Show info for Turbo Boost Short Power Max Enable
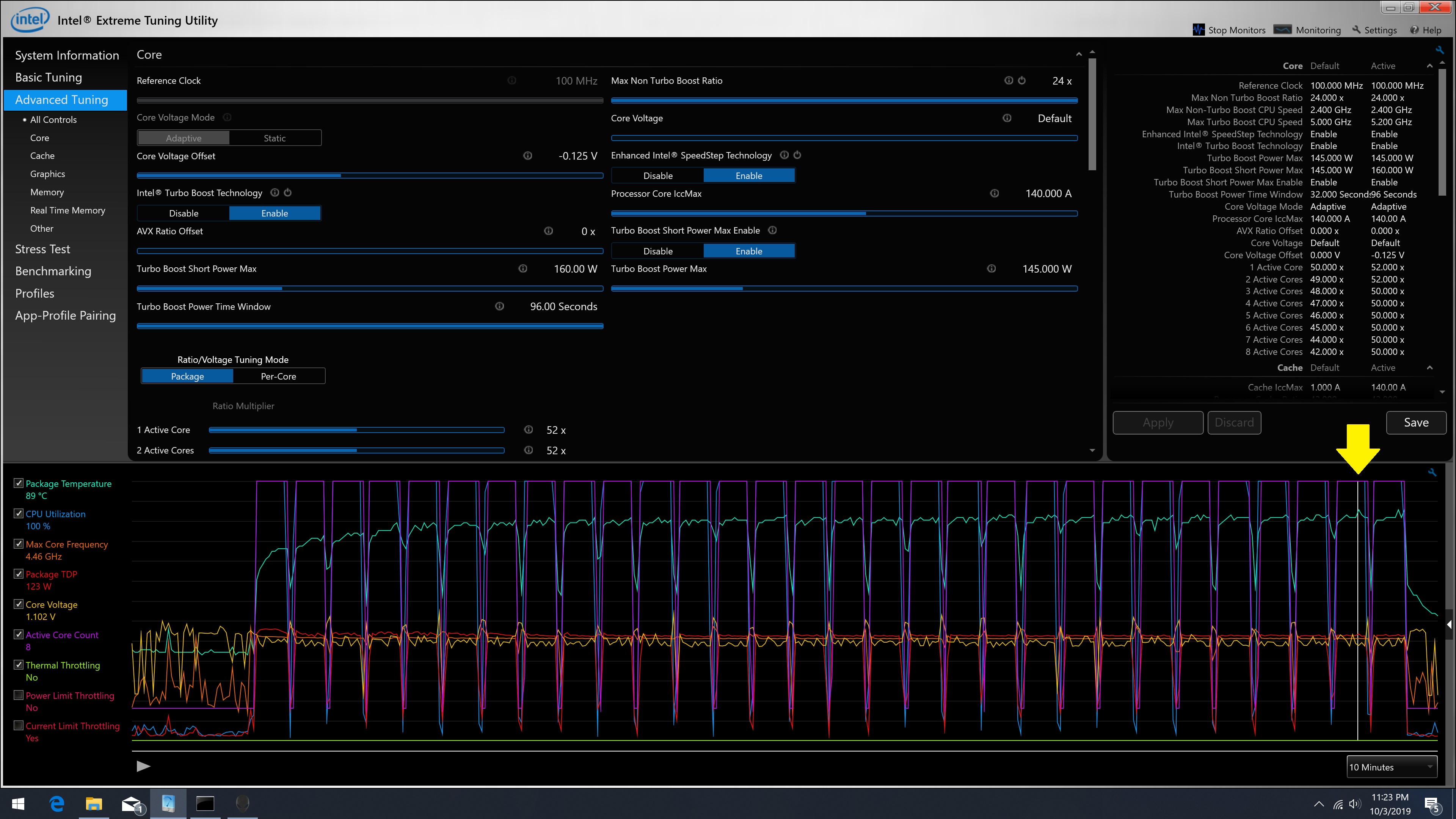 point(773,230)
